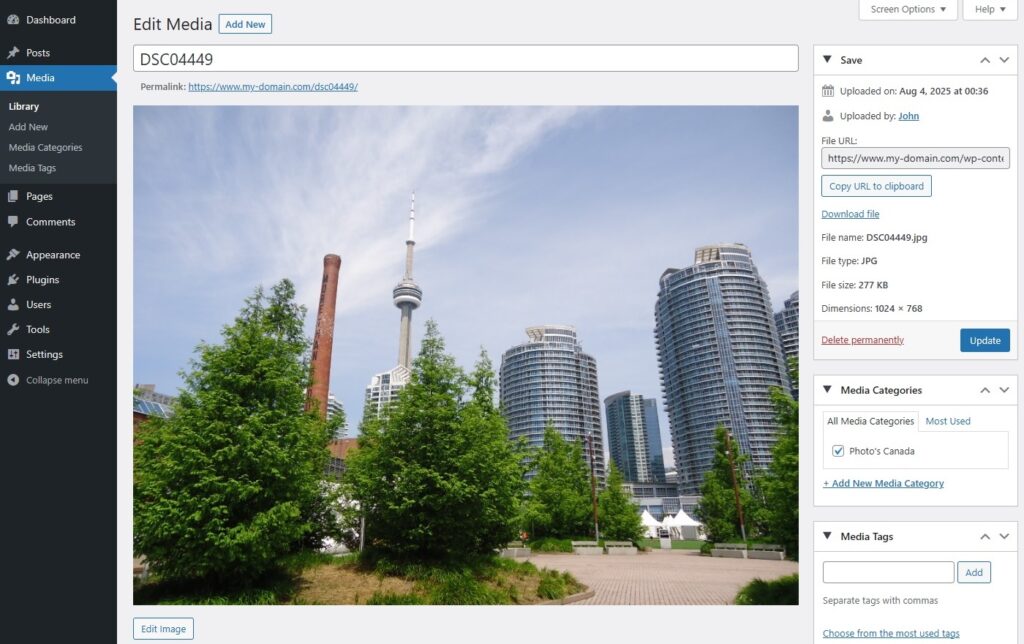Click the Collapse menu arrow icon
Screen dimensions: 1024x644
pos(16,380)
